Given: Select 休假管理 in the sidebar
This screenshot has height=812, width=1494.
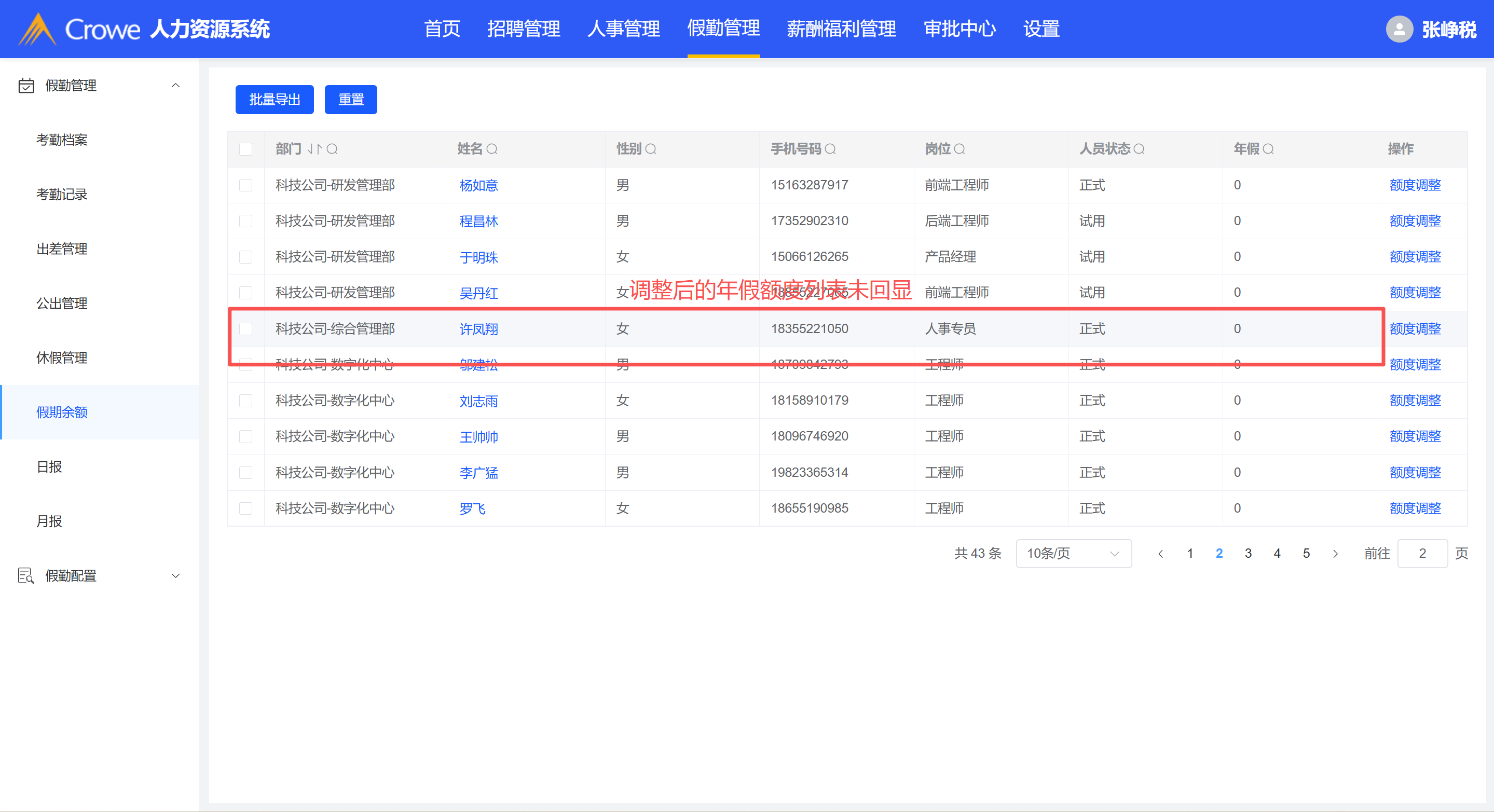Looking at the screenshot, I should 62,357.
